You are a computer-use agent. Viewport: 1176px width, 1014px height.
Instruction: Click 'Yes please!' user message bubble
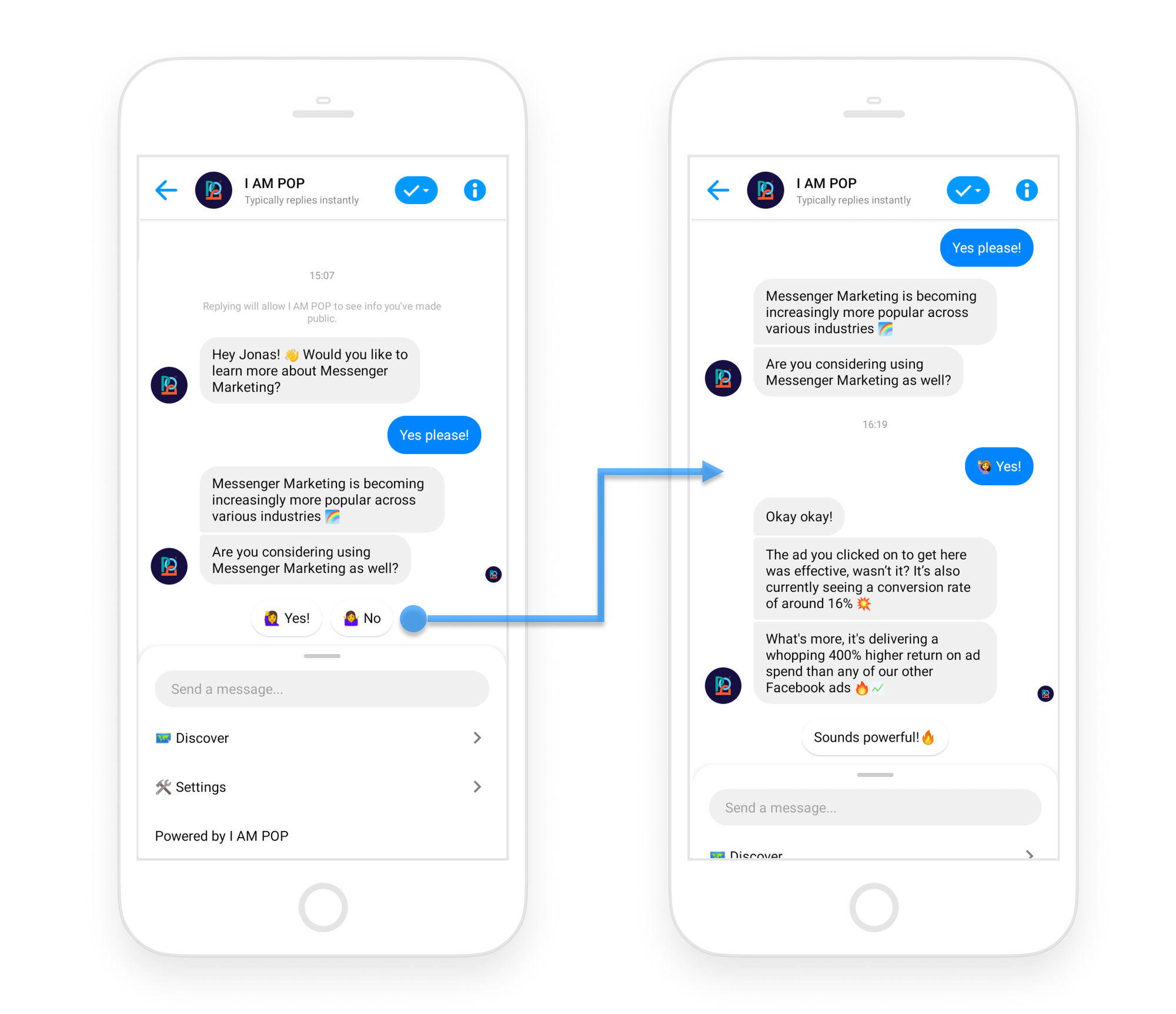(x=432, y=435)
